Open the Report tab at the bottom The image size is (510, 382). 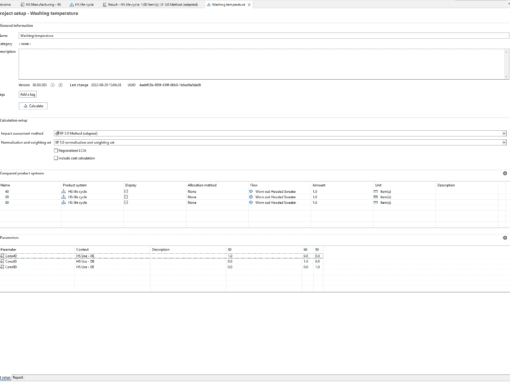point(18,377)
